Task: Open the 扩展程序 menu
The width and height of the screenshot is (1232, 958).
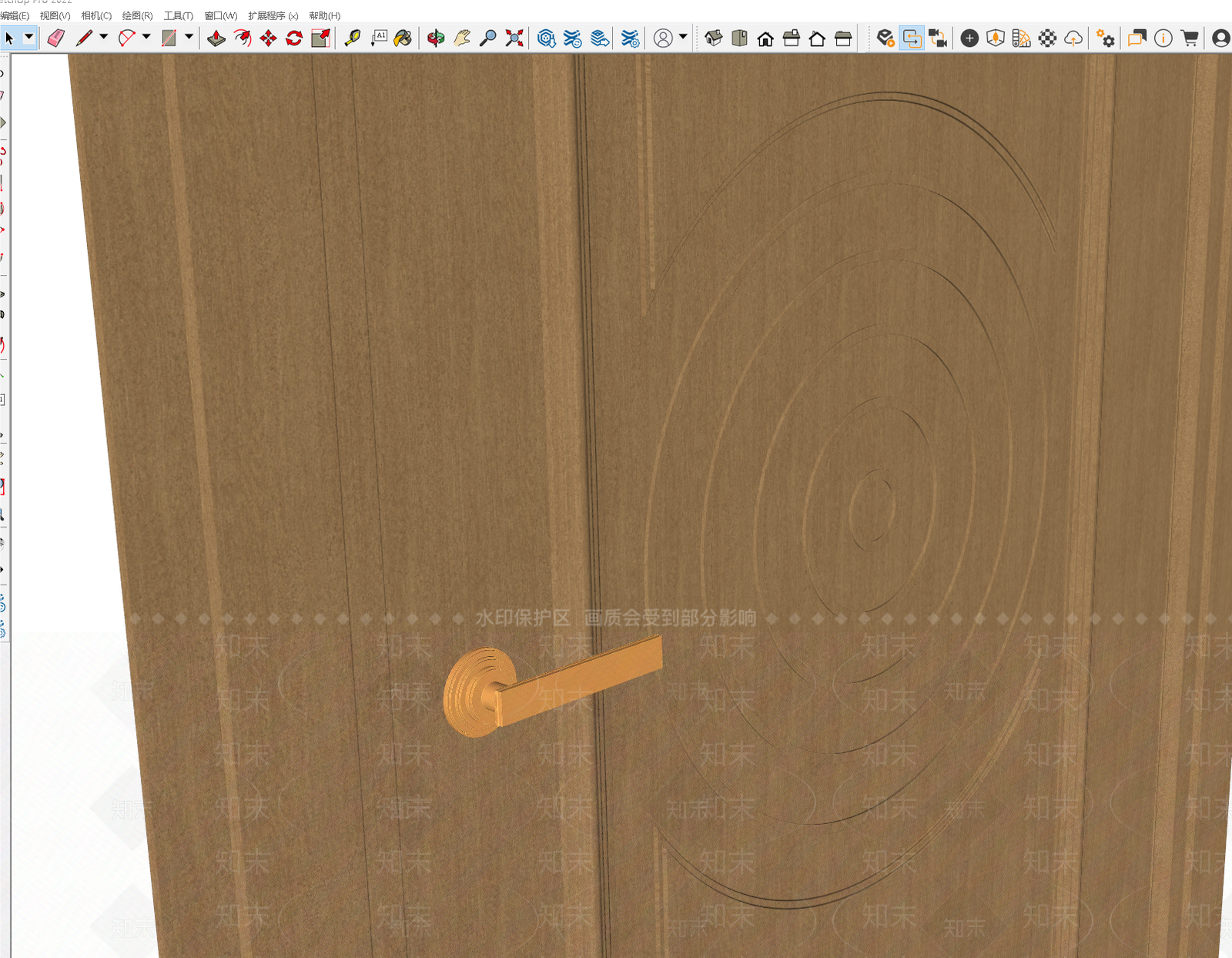Action: [x=273, y=15]
